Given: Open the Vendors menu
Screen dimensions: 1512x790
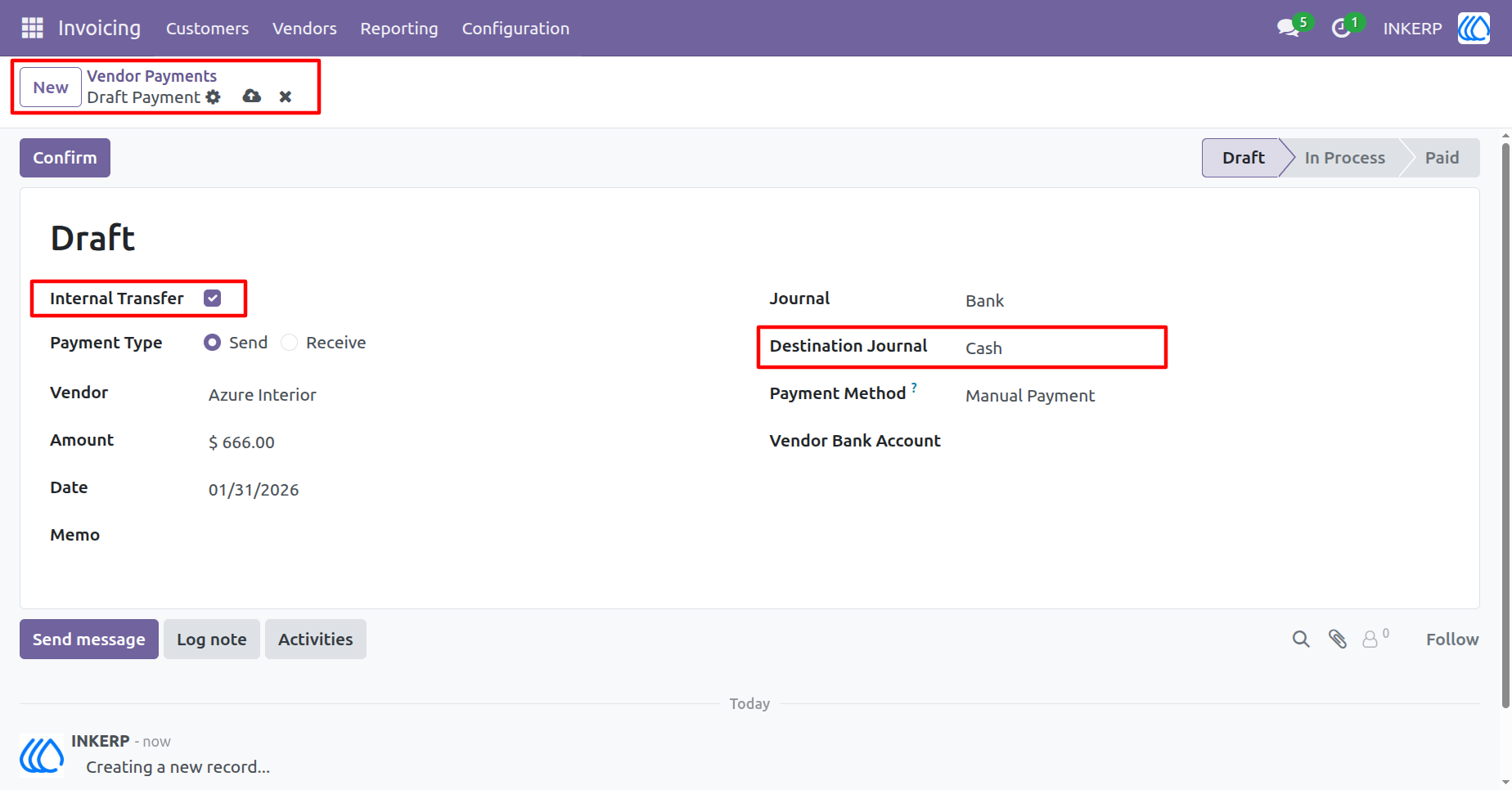Looking at the screenshot, I should [304, 29].
